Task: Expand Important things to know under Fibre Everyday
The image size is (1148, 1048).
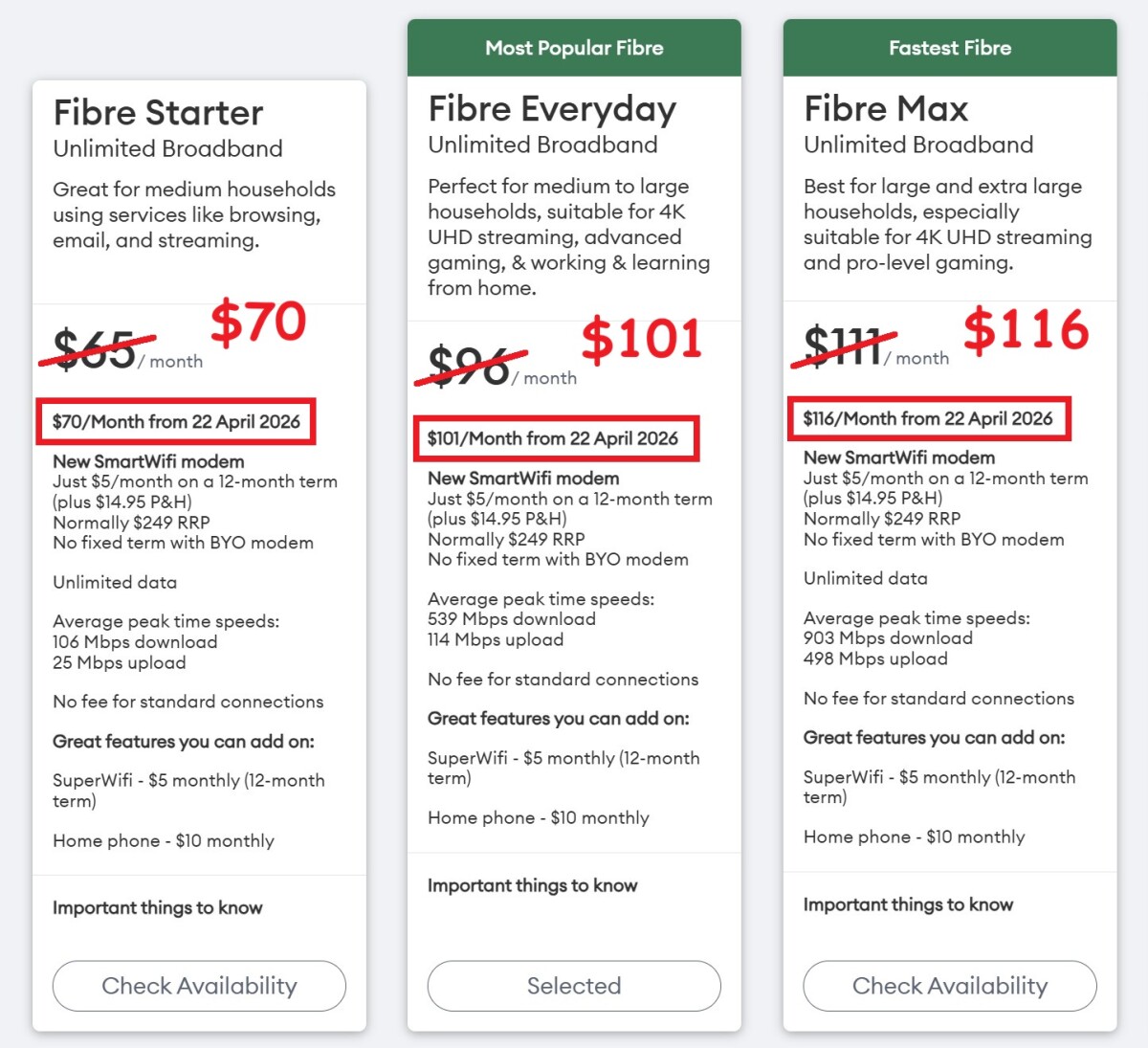Action: point(532,885)
